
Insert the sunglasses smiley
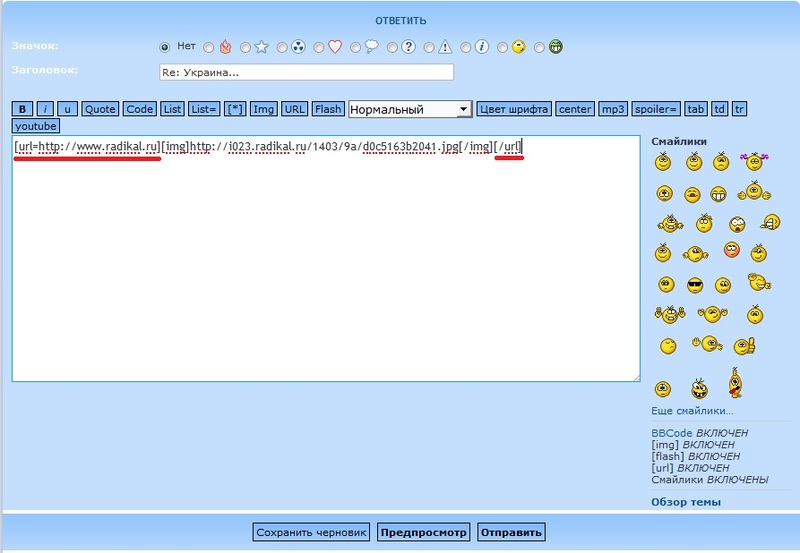pyautogui.click(x=694, y=285)
